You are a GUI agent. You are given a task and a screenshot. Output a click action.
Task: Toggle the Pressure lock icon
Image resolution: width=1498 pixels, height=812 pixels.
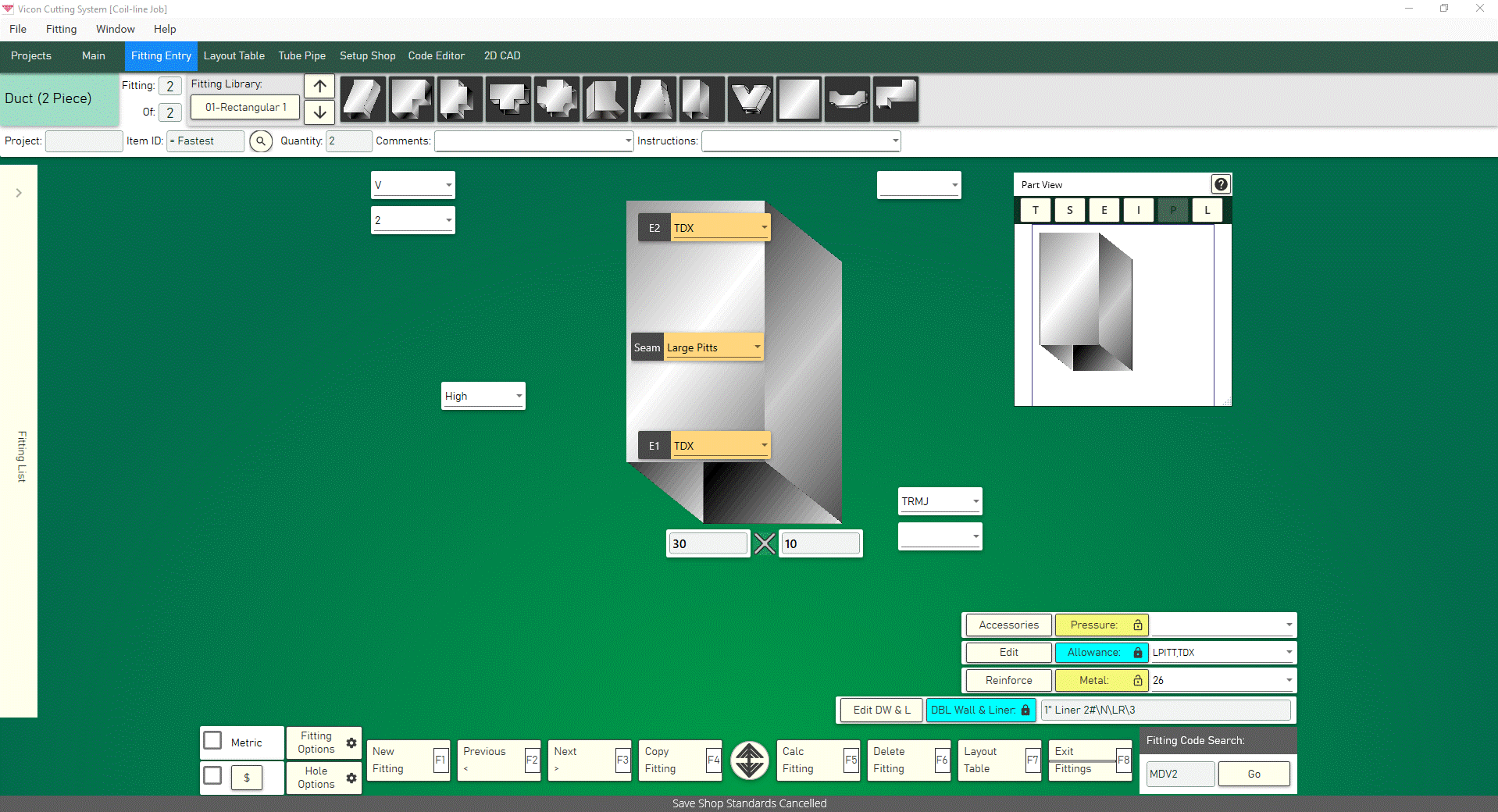pos(1138,625)
